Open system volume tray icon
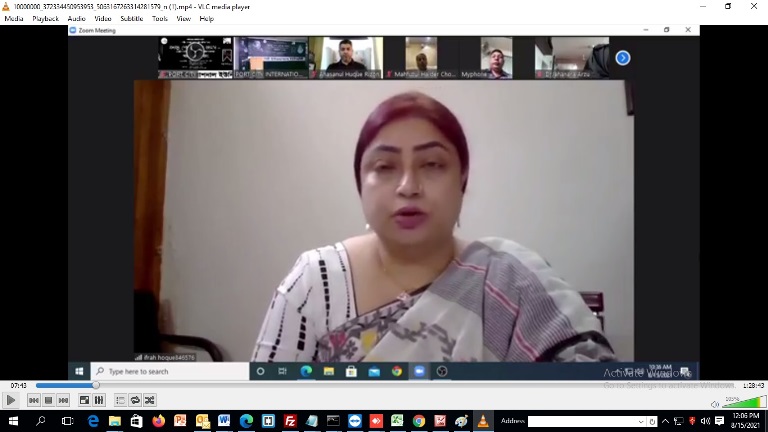 click(x=705, y=421)
